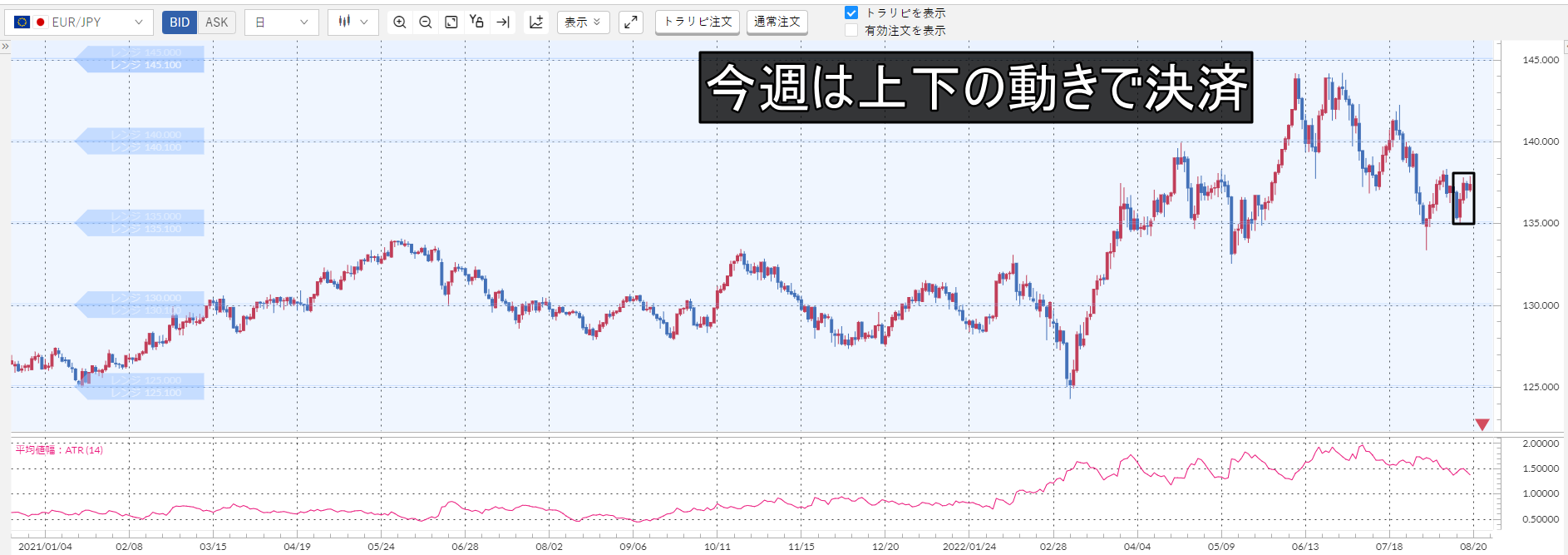Screen dimensions: 1568x555
Task: Zoom in with the magnifier plus icon
Action: tap(400, 22)
